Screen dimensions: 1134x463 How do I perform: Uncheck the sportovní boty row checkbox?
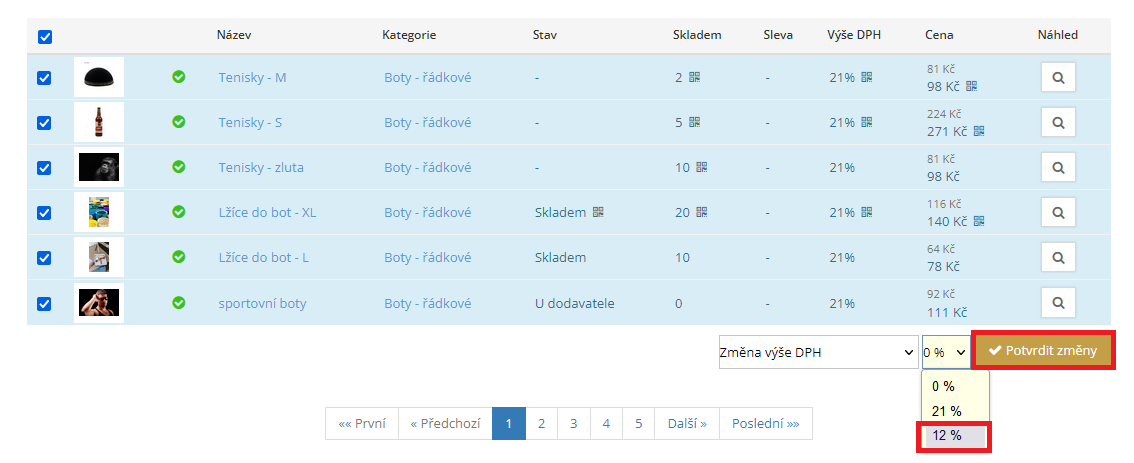point(45,303)
